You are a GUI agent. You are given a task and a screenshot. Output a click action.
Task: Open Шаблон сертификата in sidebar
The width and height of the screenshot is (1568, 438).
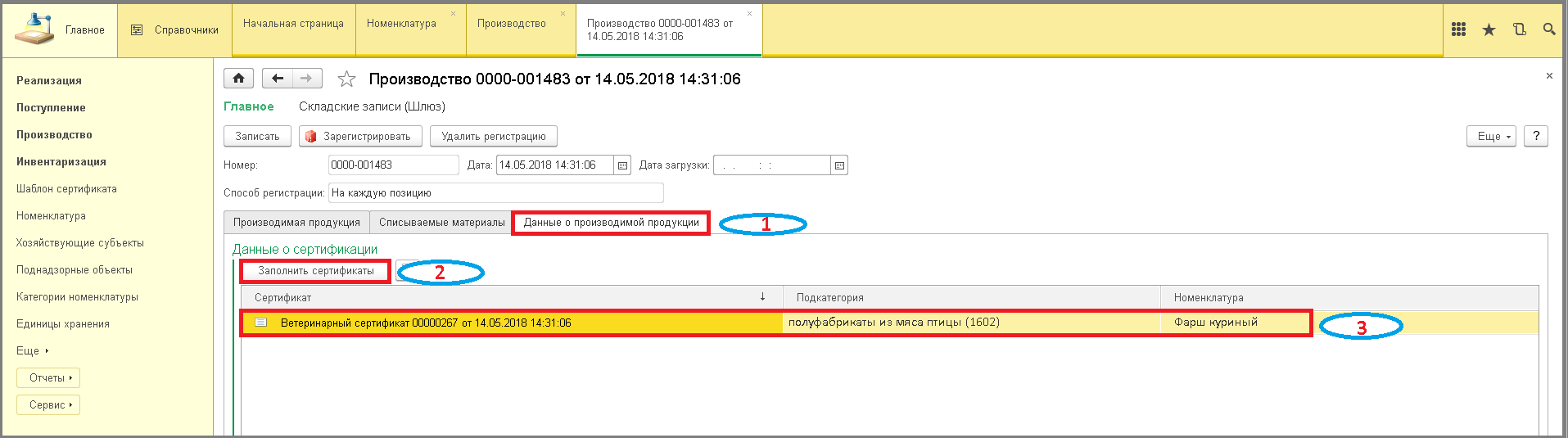66,188
